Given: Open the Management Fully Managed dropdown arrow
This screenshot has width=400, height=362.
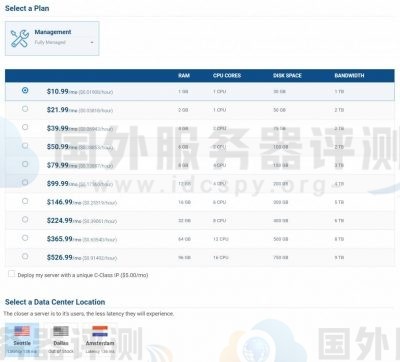Looking at the screenshot, I should coord(92,43).
